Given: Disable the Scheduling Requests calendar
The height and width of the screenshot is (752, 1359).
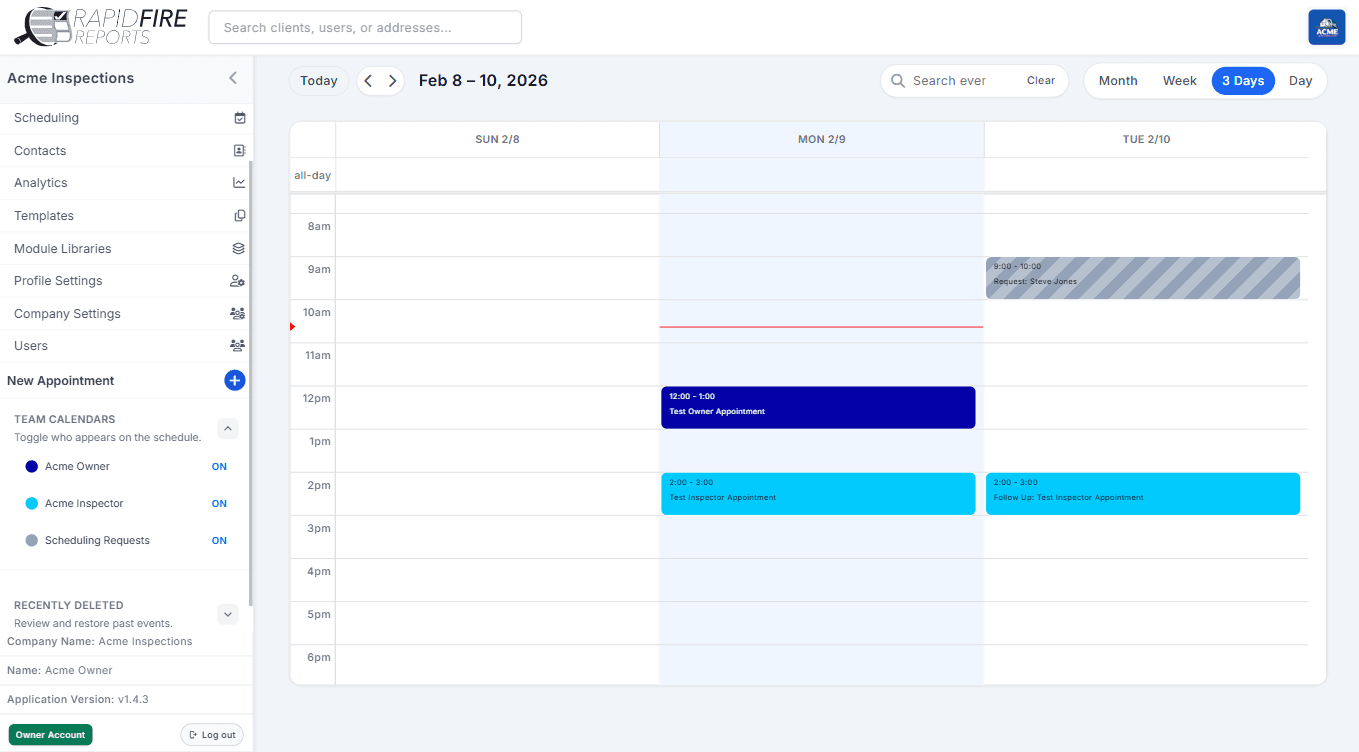Looking at the screenshot, I should [x=219, y=540].
